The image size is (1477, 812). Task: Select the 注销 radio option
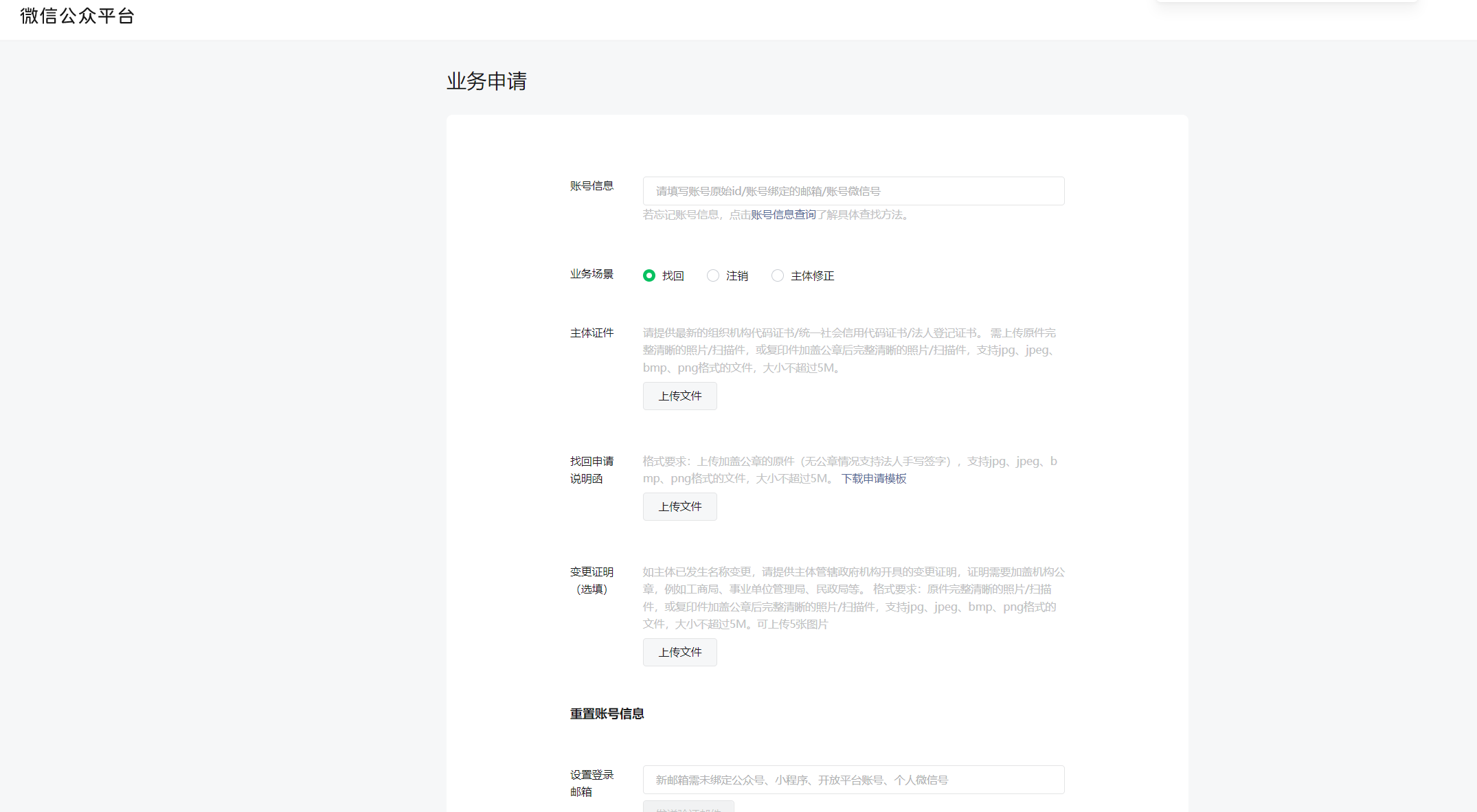(713, 275)
